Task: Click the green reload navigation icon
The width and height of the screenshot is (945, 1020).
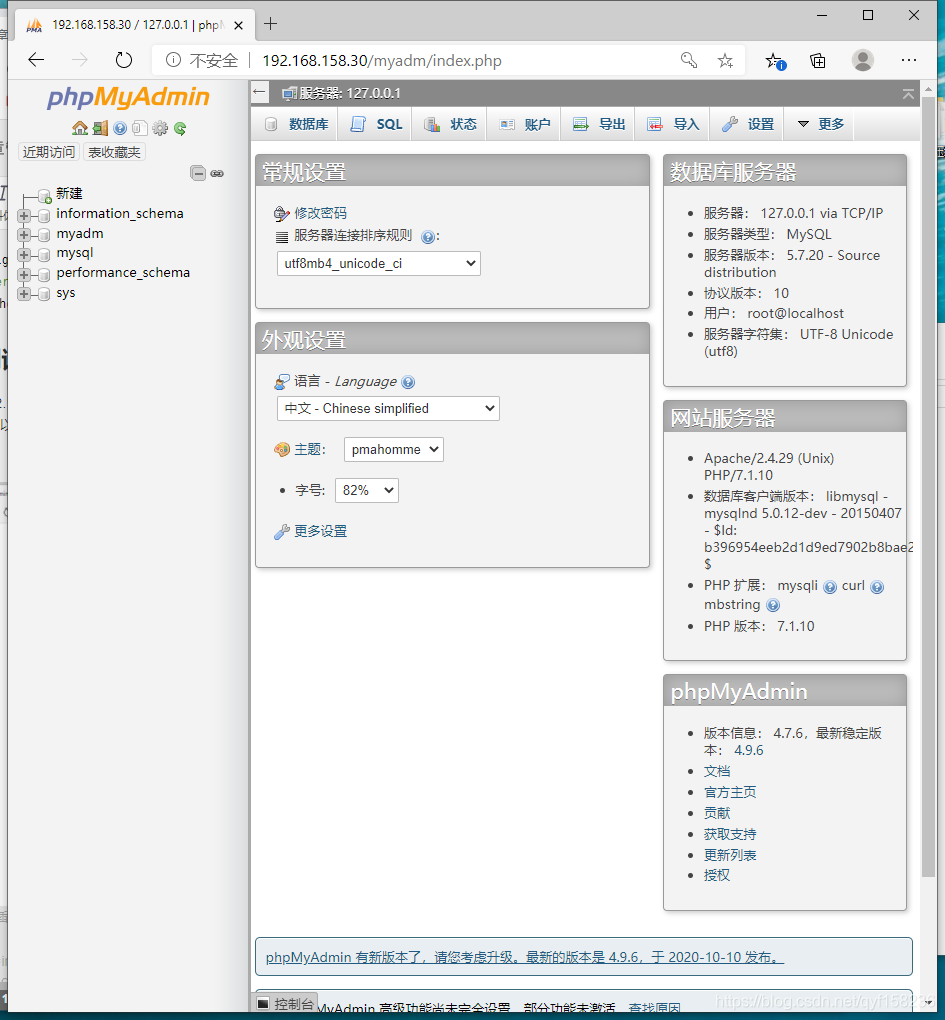Action: [180, 128]
